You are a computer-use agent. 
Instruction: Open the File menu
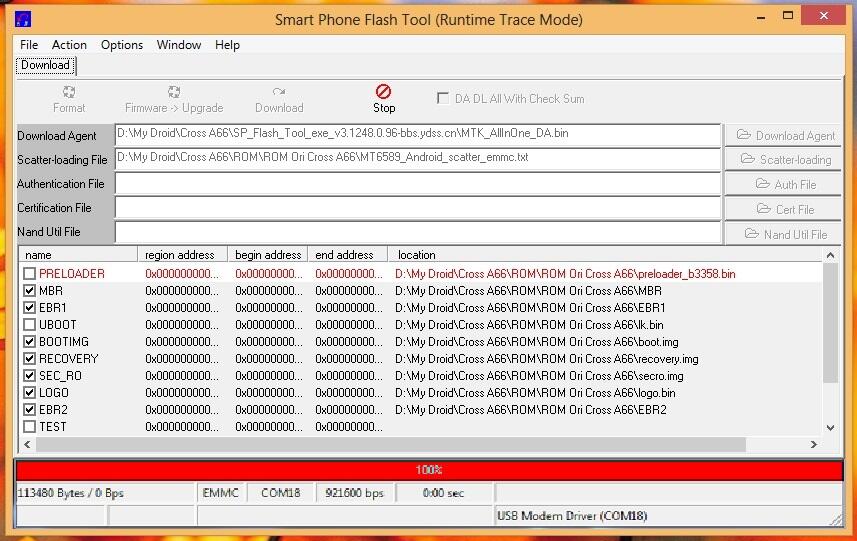(29, 45)
